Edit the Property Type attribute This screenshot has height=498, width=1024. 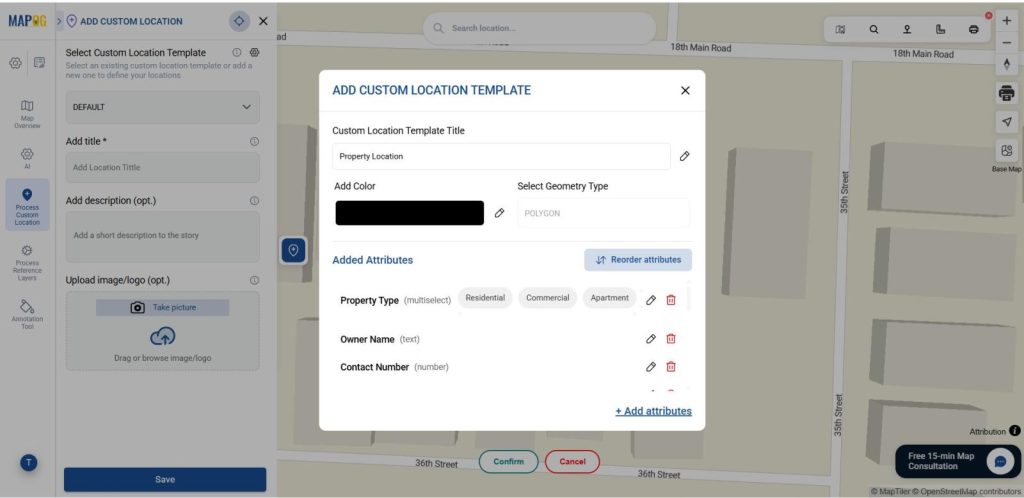(x=650, y=300)
